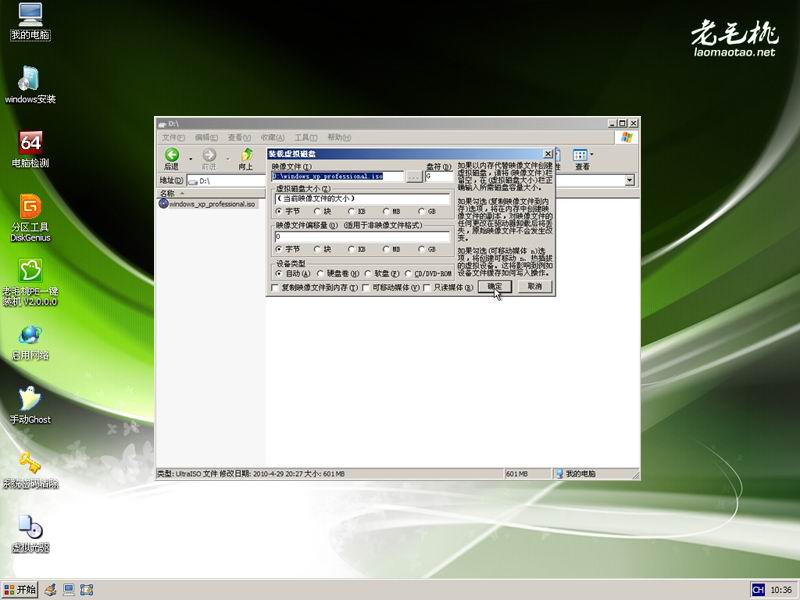Open the 帮助 menu
The width and height of the screenshot is (800, 600).
[339, 137]
